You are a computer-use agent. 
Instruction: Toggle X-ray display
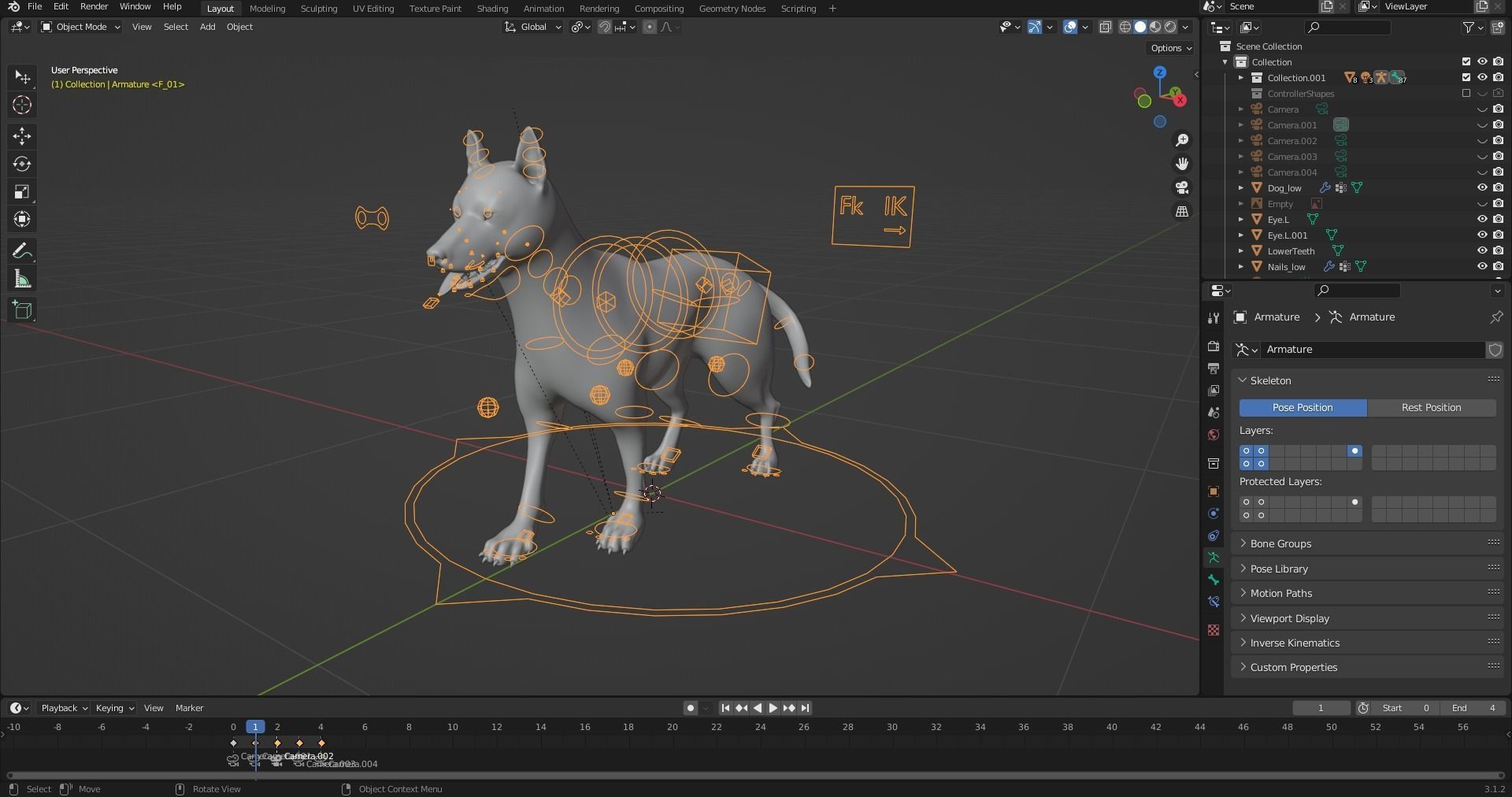point(1105,27)
